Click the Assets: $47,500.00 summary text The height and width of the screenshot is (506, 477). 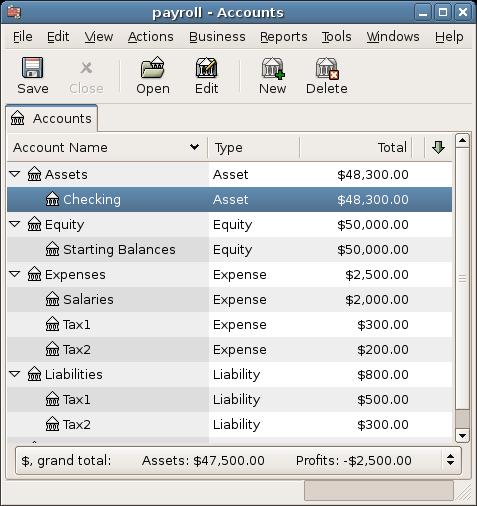point(203,460)
